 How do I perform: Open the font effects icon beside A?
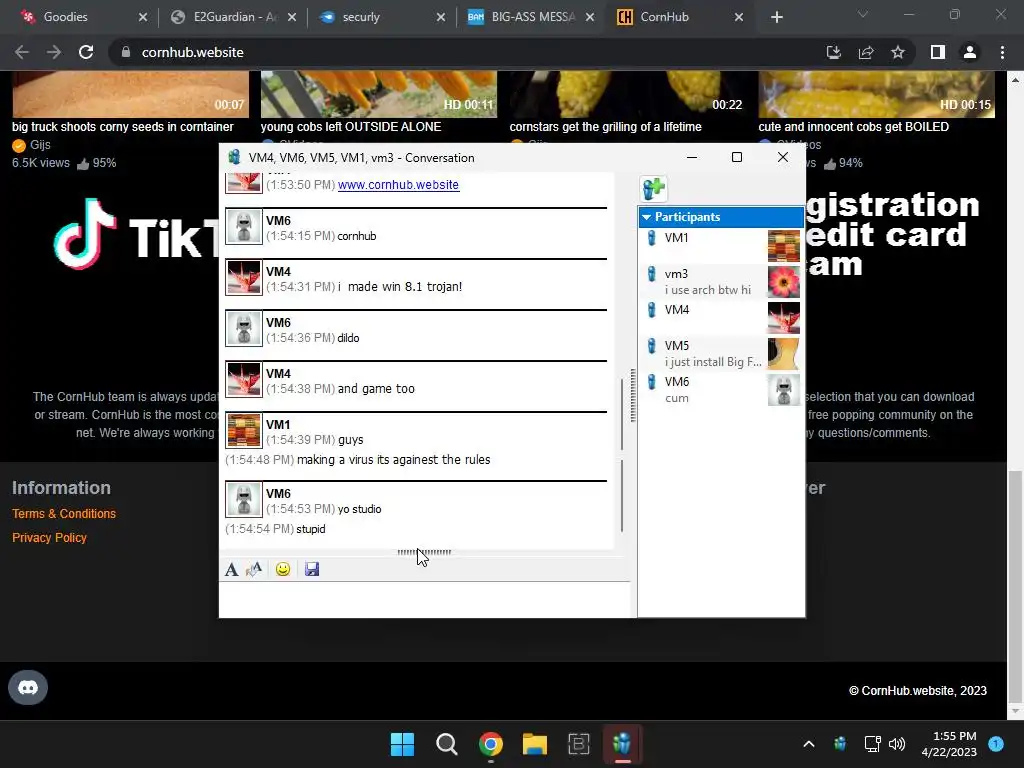point(254,569)
